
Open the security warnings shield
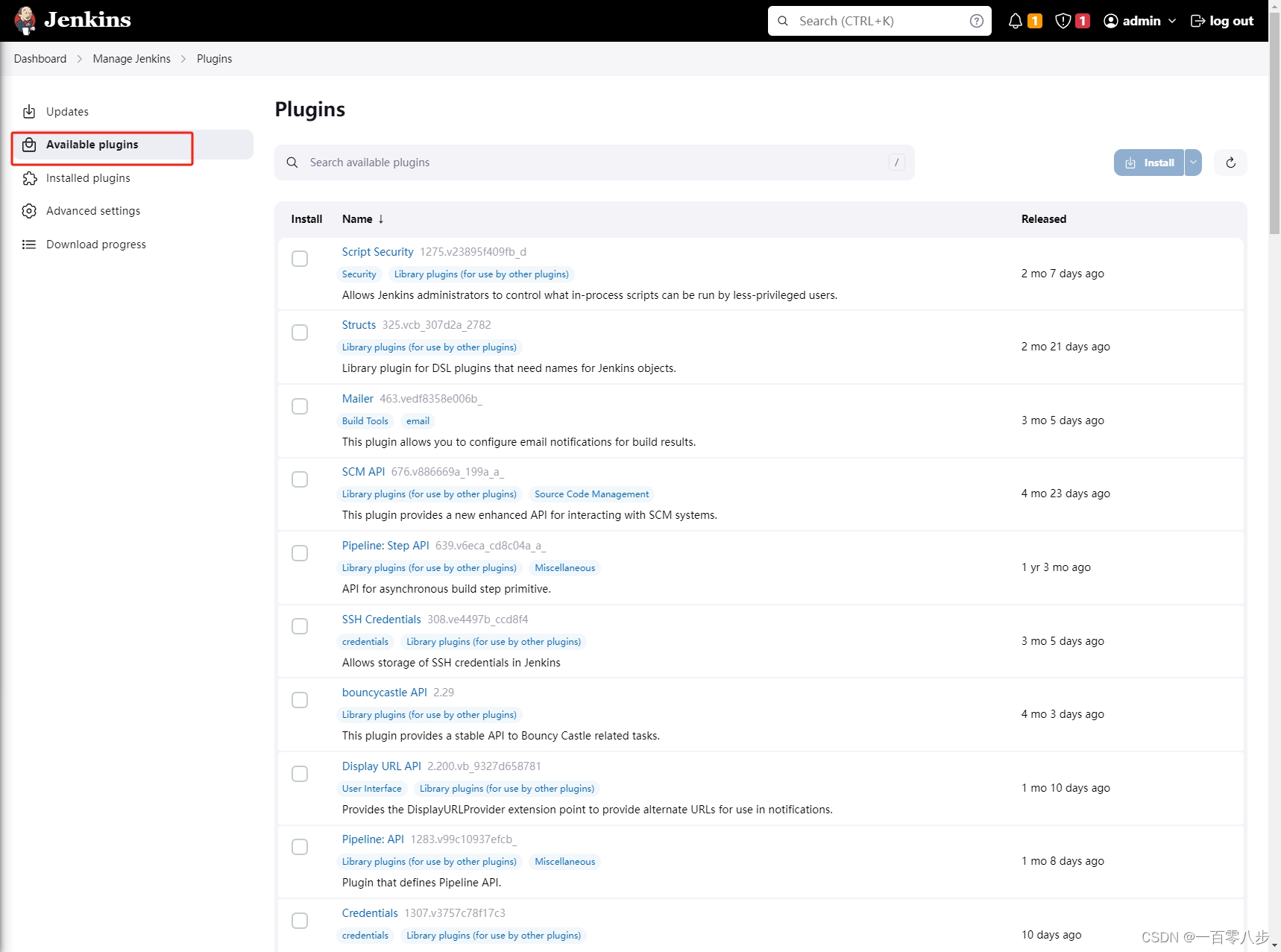coord(1063,20)
